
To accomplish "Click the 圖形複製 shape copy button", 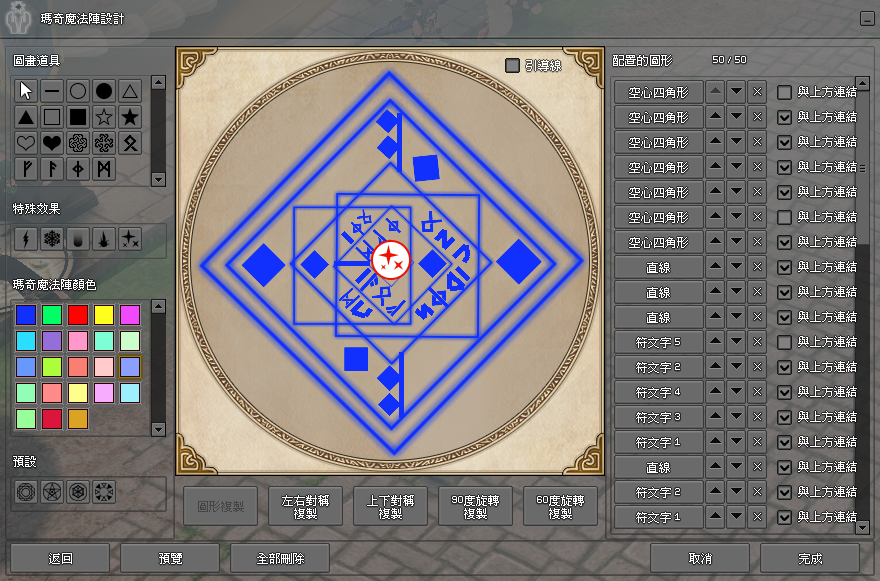I will click(x=221, y=506).
